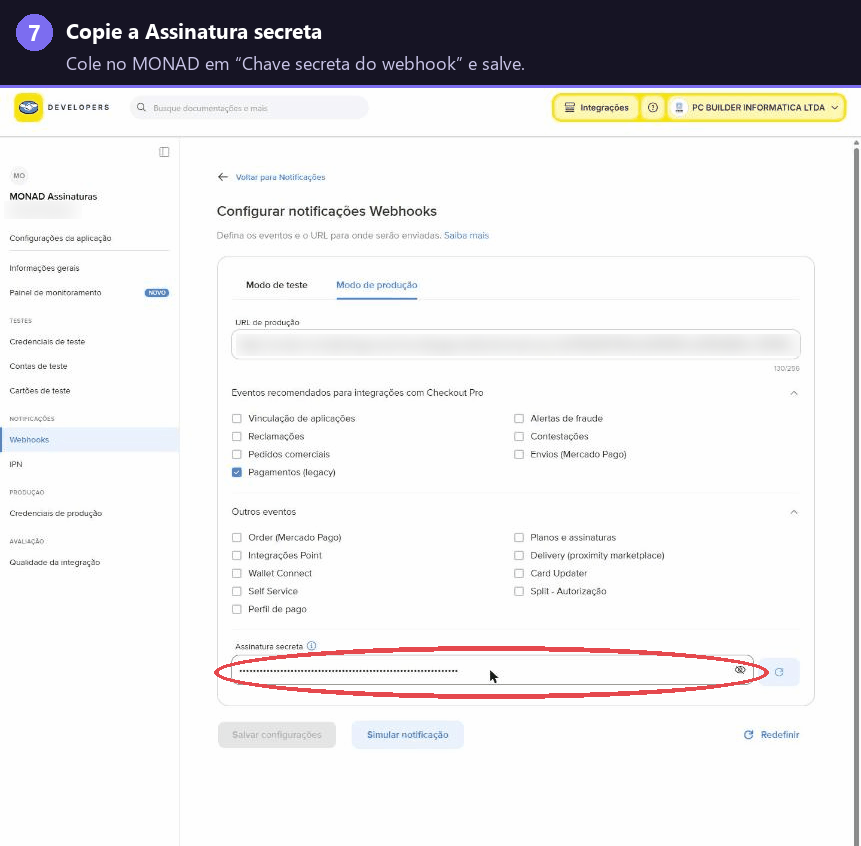Image resolution: width=861 pixels, height=846 pixels.
Task: Check the Alertas de fraude checkbox
Action: (519, 418)
